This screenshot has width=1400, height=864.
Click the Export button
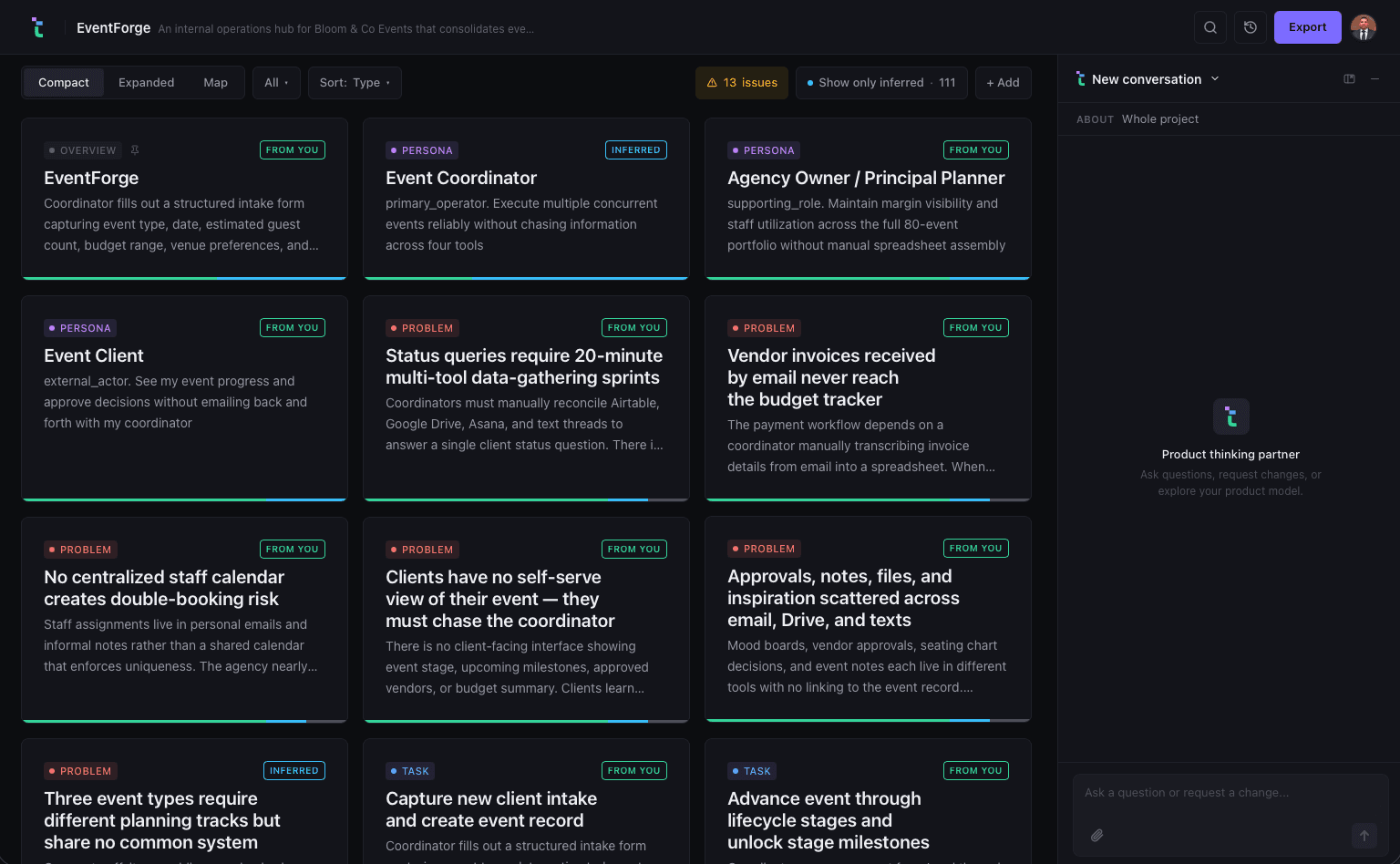pos(1308,27)
